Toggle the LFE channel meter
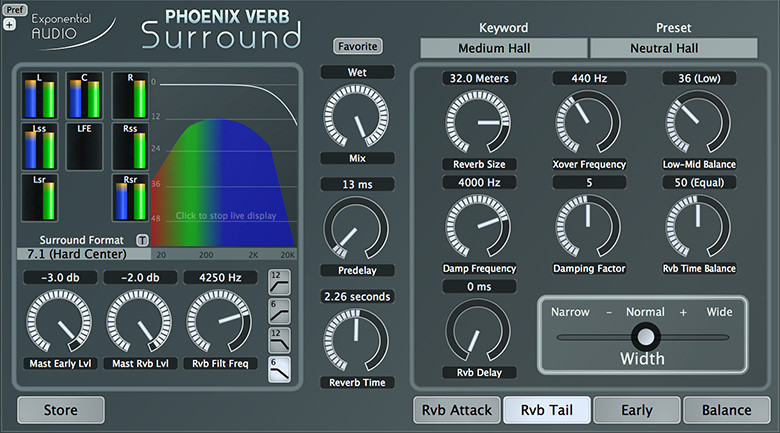The image size is (780, 433). click(x=84, y=147)
